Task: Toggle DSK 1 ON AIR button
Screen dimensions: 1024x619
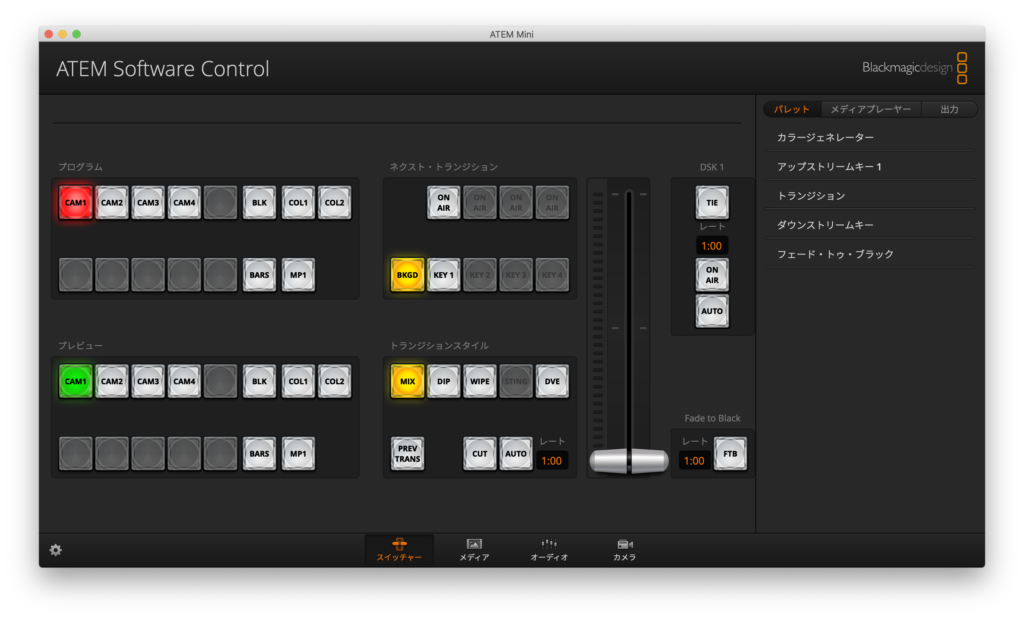Action: click(x=712, y=275)
